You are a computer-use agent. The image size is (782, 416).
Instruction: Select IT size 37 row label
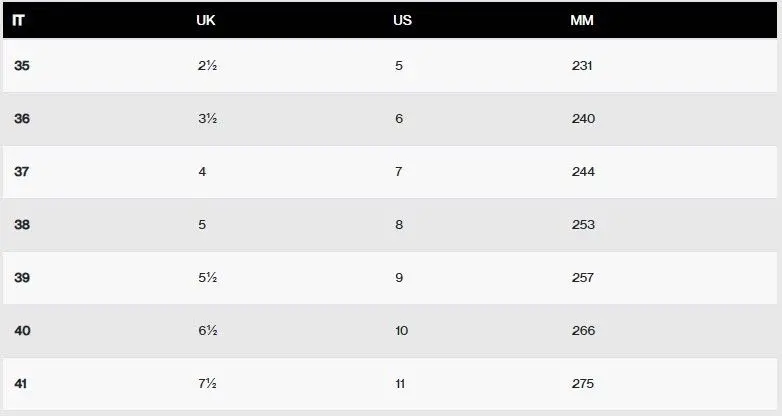point(21,172)
